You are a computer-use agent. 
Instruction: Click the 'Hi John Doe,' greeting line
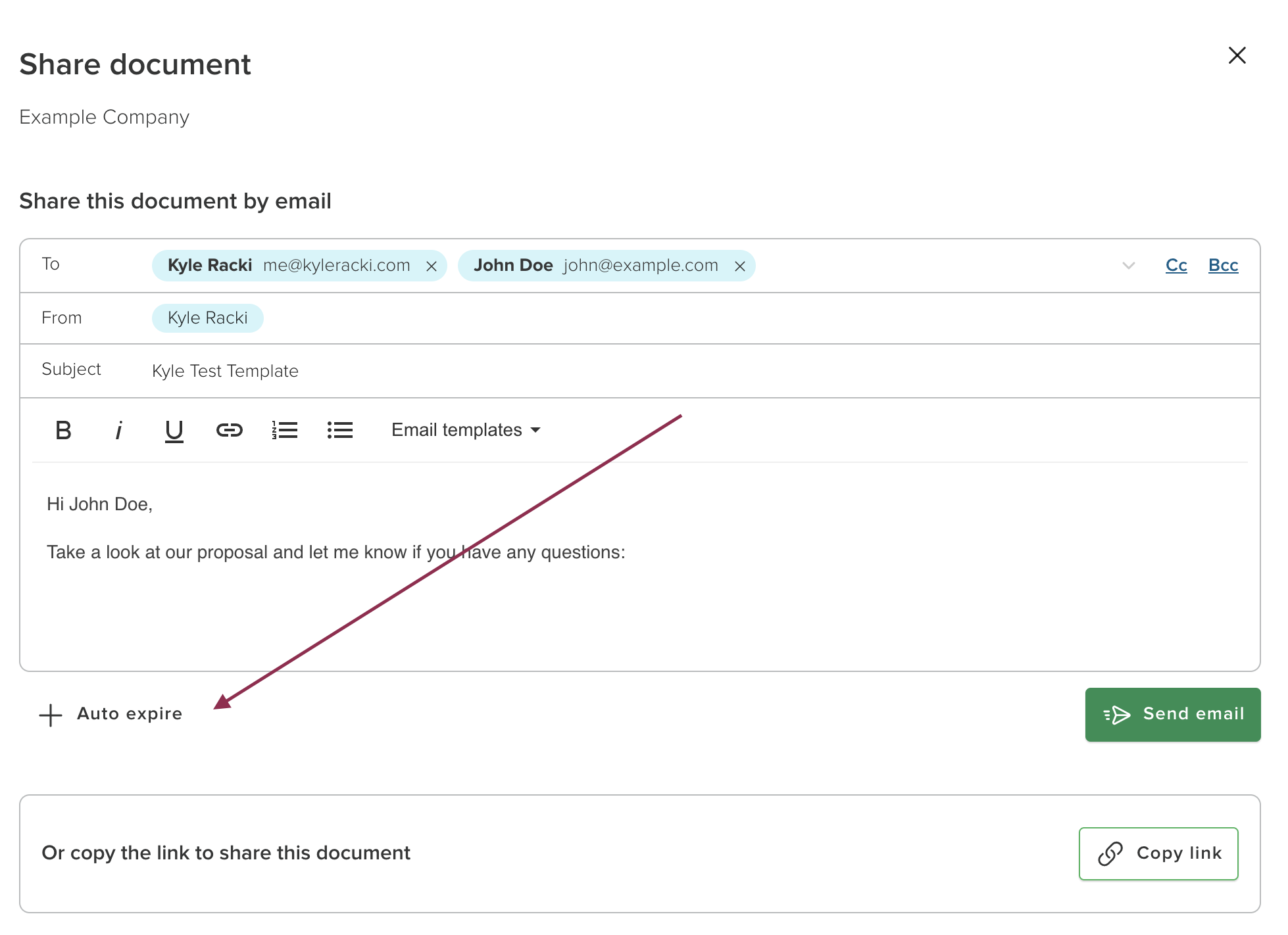click(99, 504)
